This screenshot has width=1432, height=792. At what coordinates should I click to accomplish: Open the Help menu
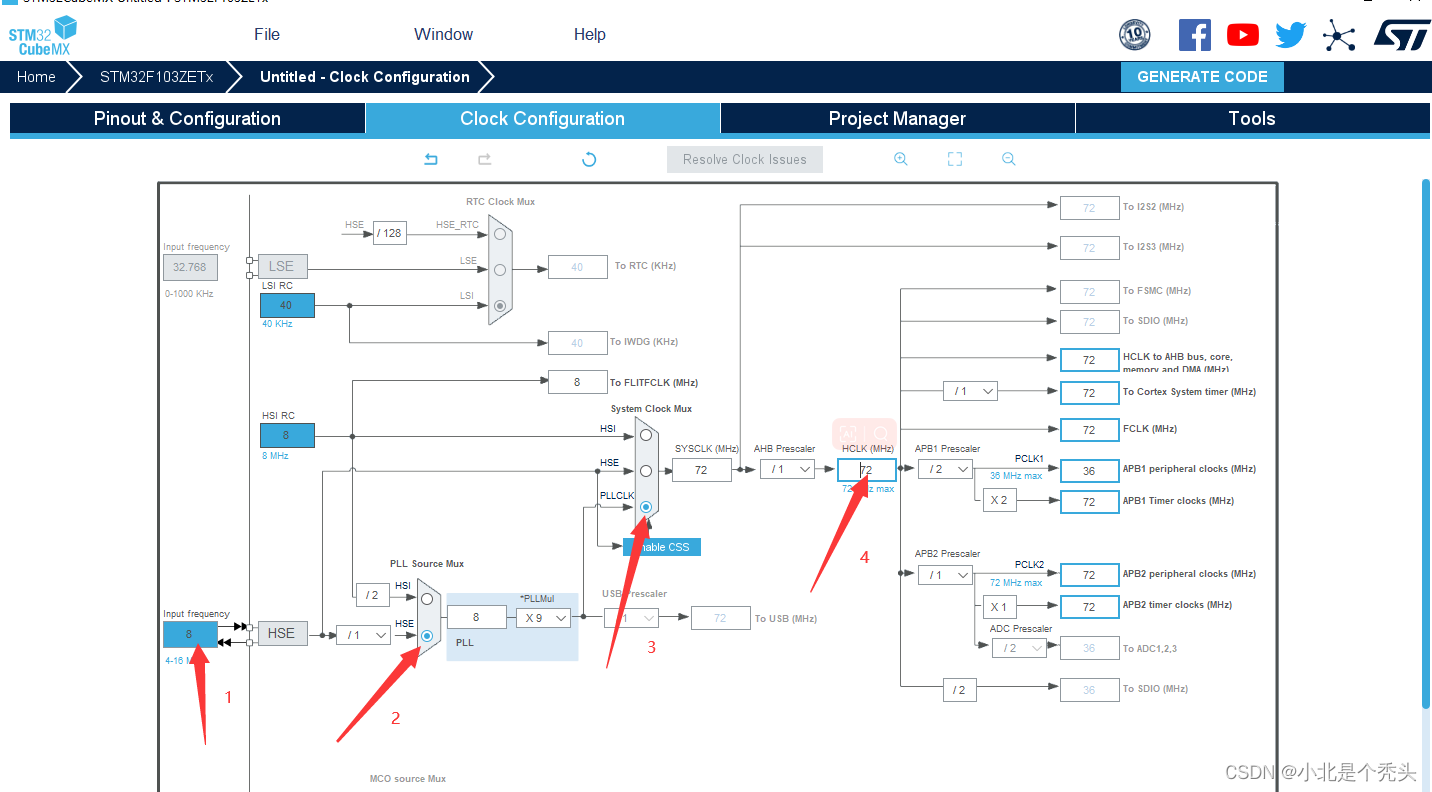590,34
